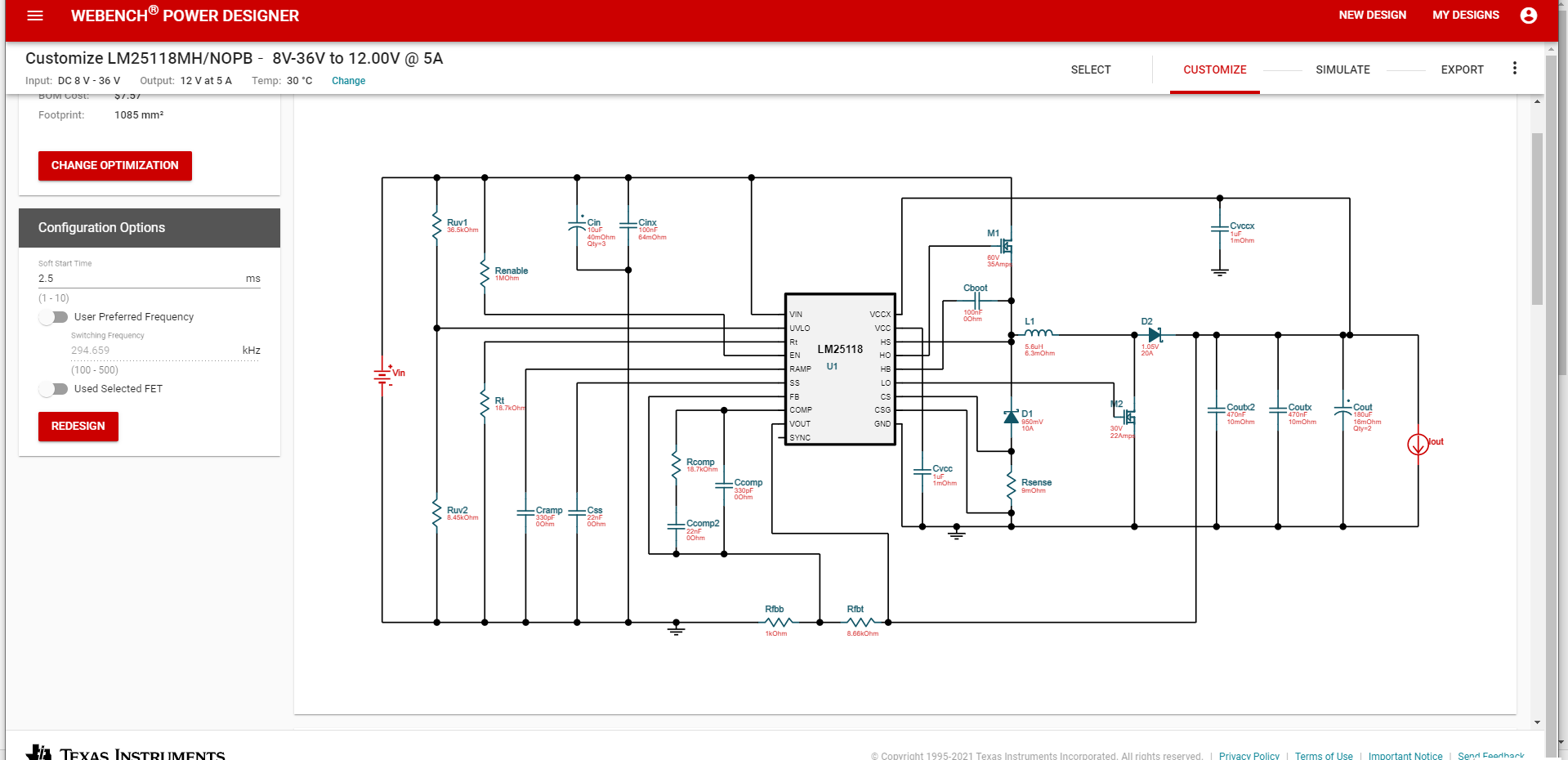Go to the SELECT step
The height and width of the screenshot is (760, 1568).
coord(1091,69)
